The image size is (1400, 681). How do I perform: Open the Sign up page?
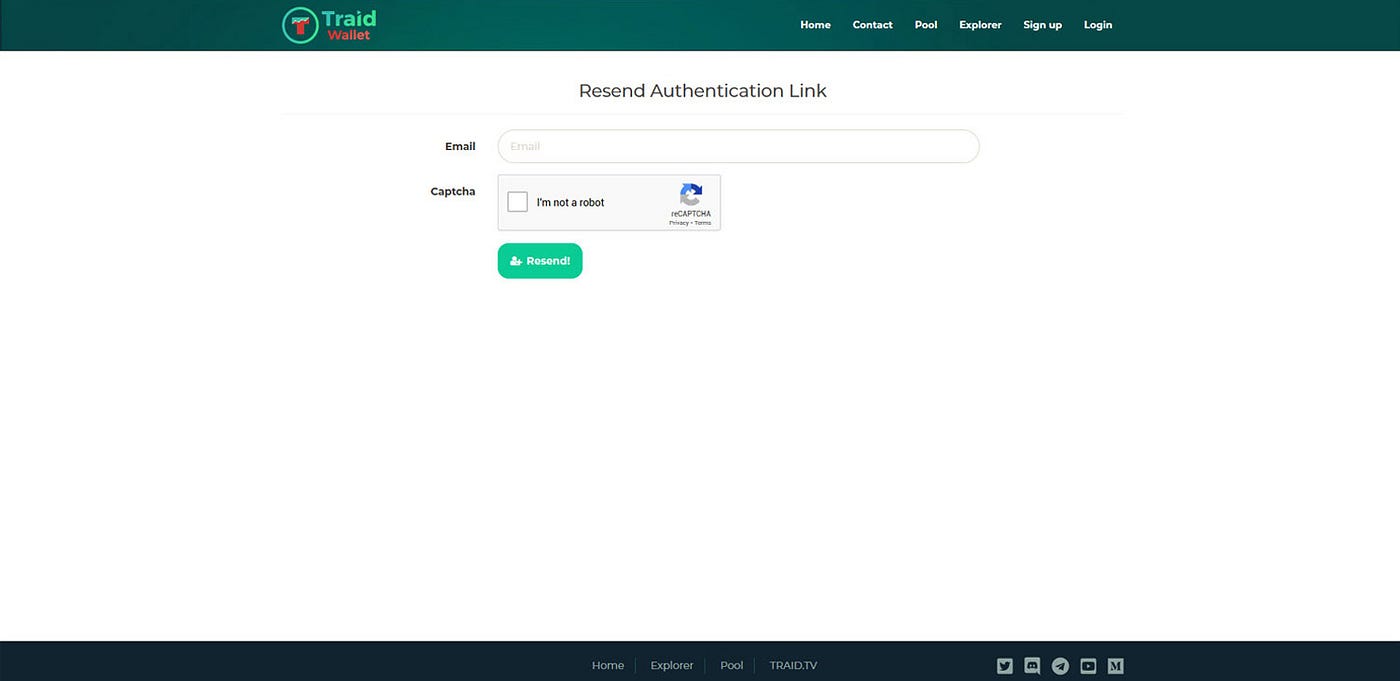1042,24
